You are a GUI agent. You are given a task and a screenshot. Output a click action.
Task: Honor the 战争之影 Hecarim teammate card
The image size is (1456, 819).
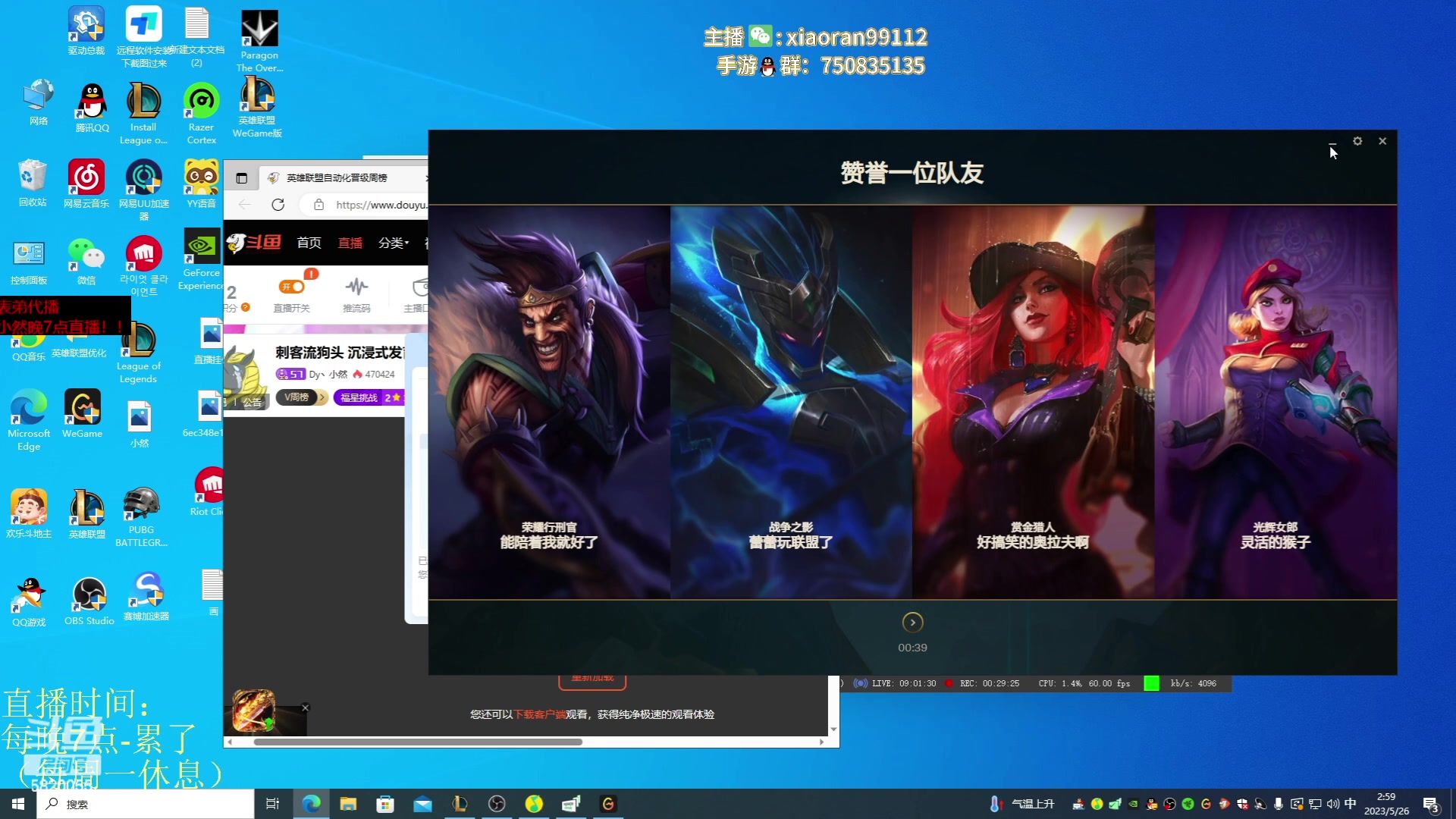point(791,403)
